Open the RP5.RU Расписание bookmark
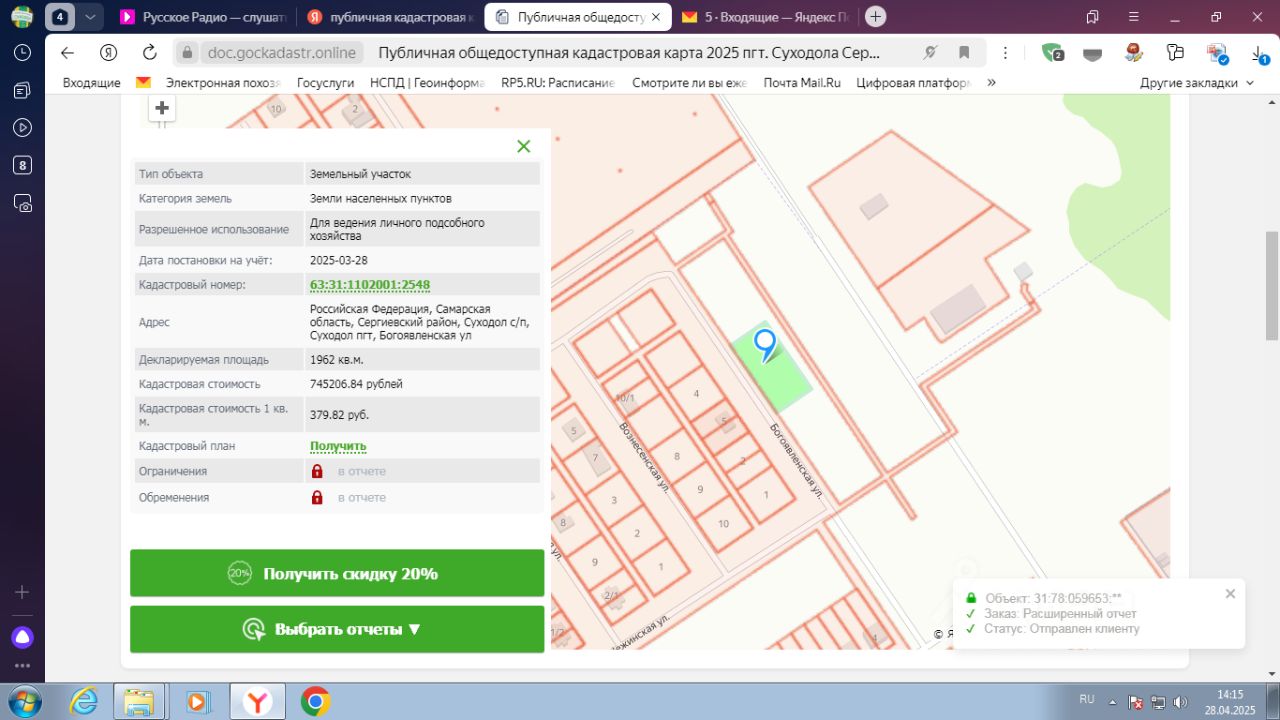The height and width of the screenshot is (720, 1280). point(558,83)
